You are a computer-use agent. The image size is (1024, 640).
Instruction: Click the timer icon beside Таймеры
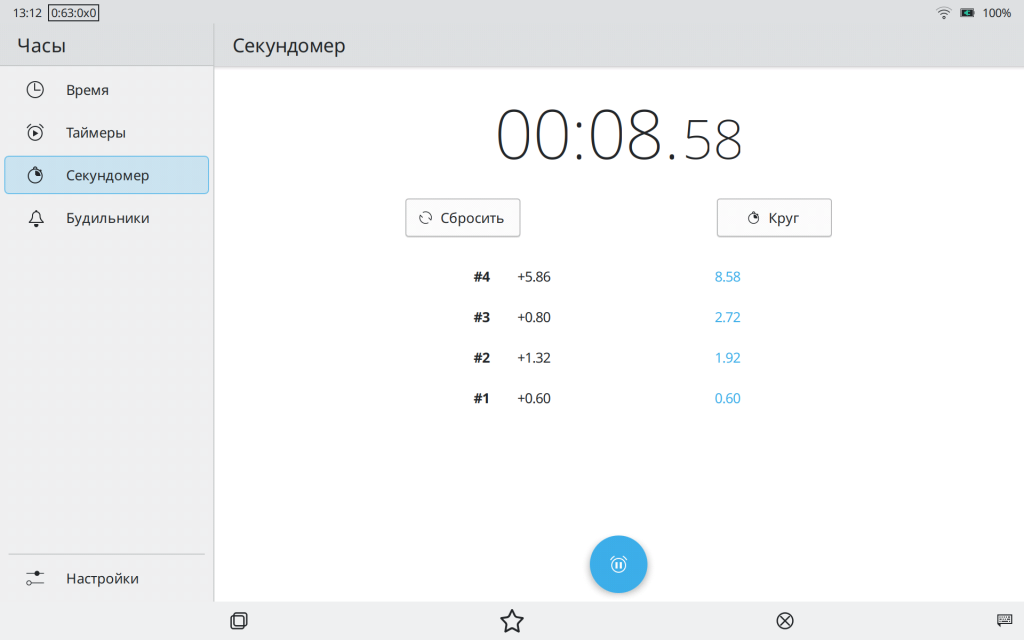pos(35,132)
